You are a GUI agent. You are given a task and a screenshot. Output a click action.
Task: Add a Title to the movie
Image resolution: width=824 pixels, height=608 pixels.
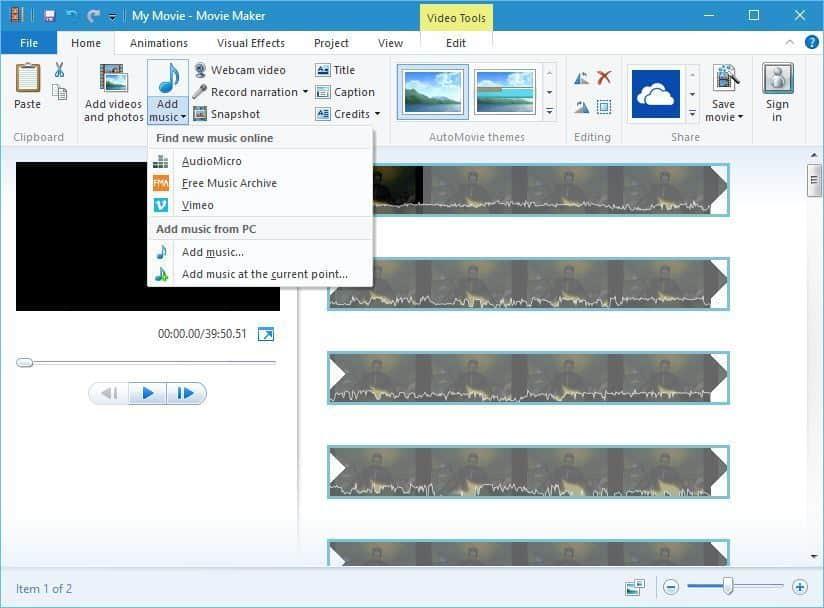point(335,70)
